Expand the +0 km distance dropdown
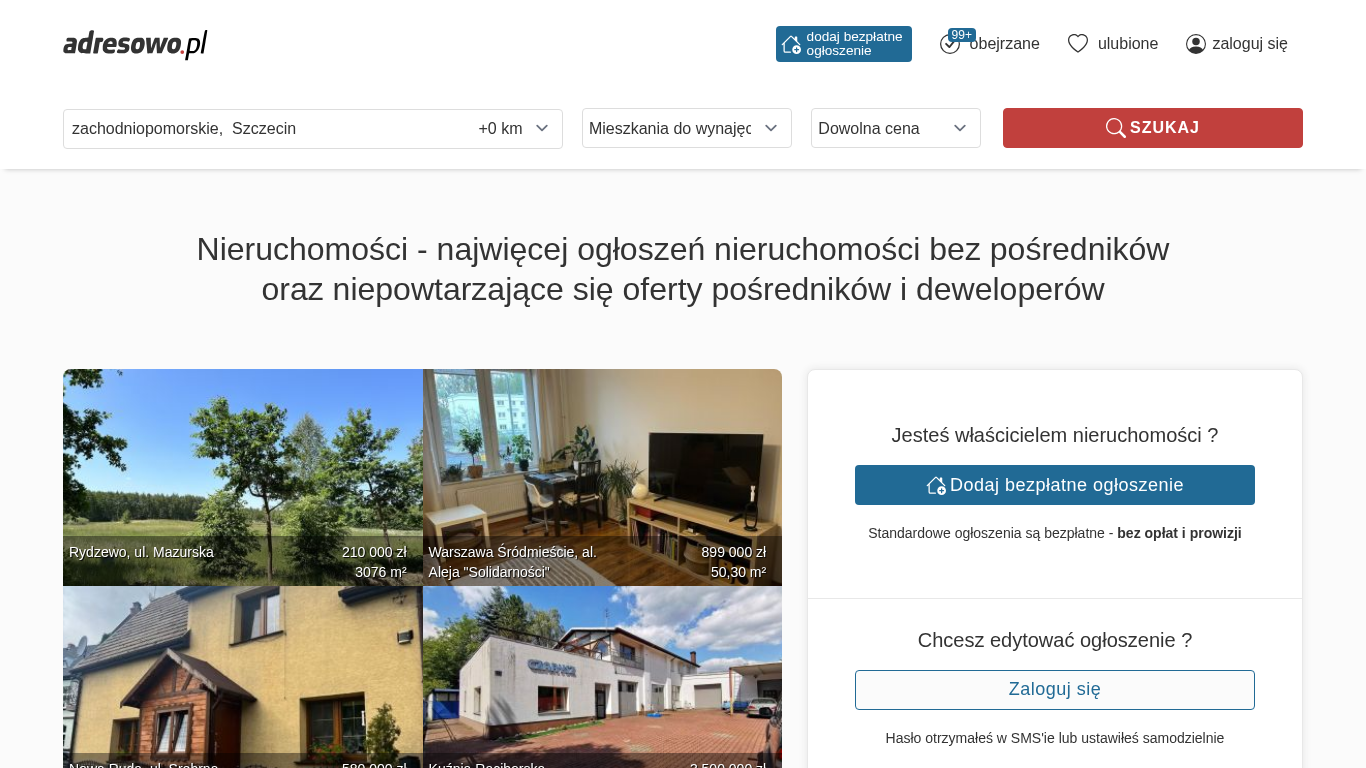 coord(514,128)
